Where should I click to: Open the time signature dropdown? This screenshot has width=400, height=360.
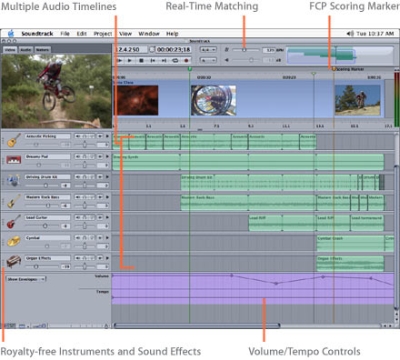click(209, 50)
